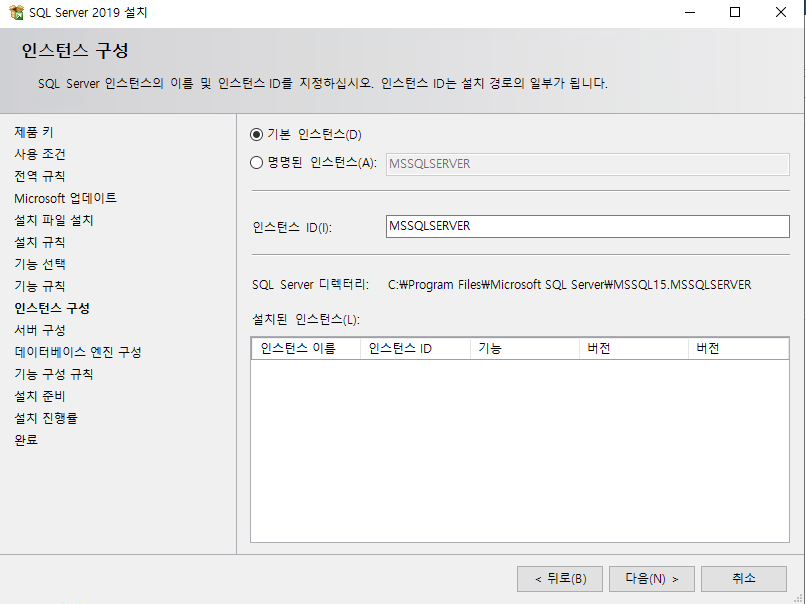The image size is (806, 604).
Task: Select the Microsoft 업데이트 step in sidebar
Action: pyautogui.click(x=65, y=198)
